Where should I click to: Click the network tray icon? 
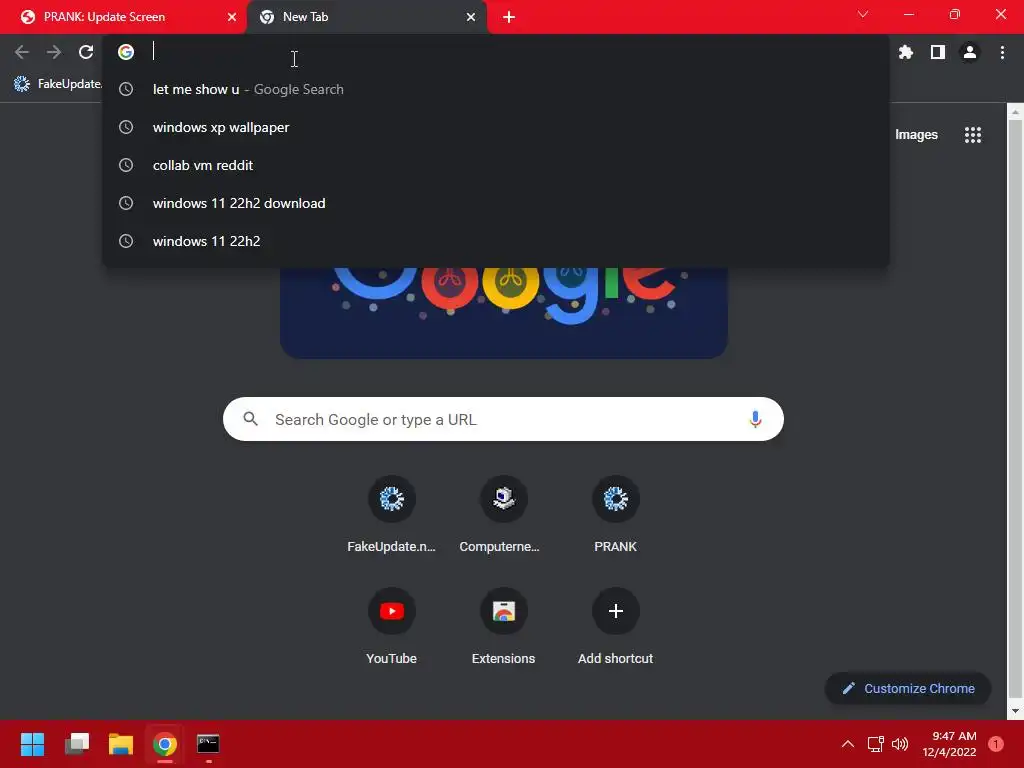(x=875, y=744)
